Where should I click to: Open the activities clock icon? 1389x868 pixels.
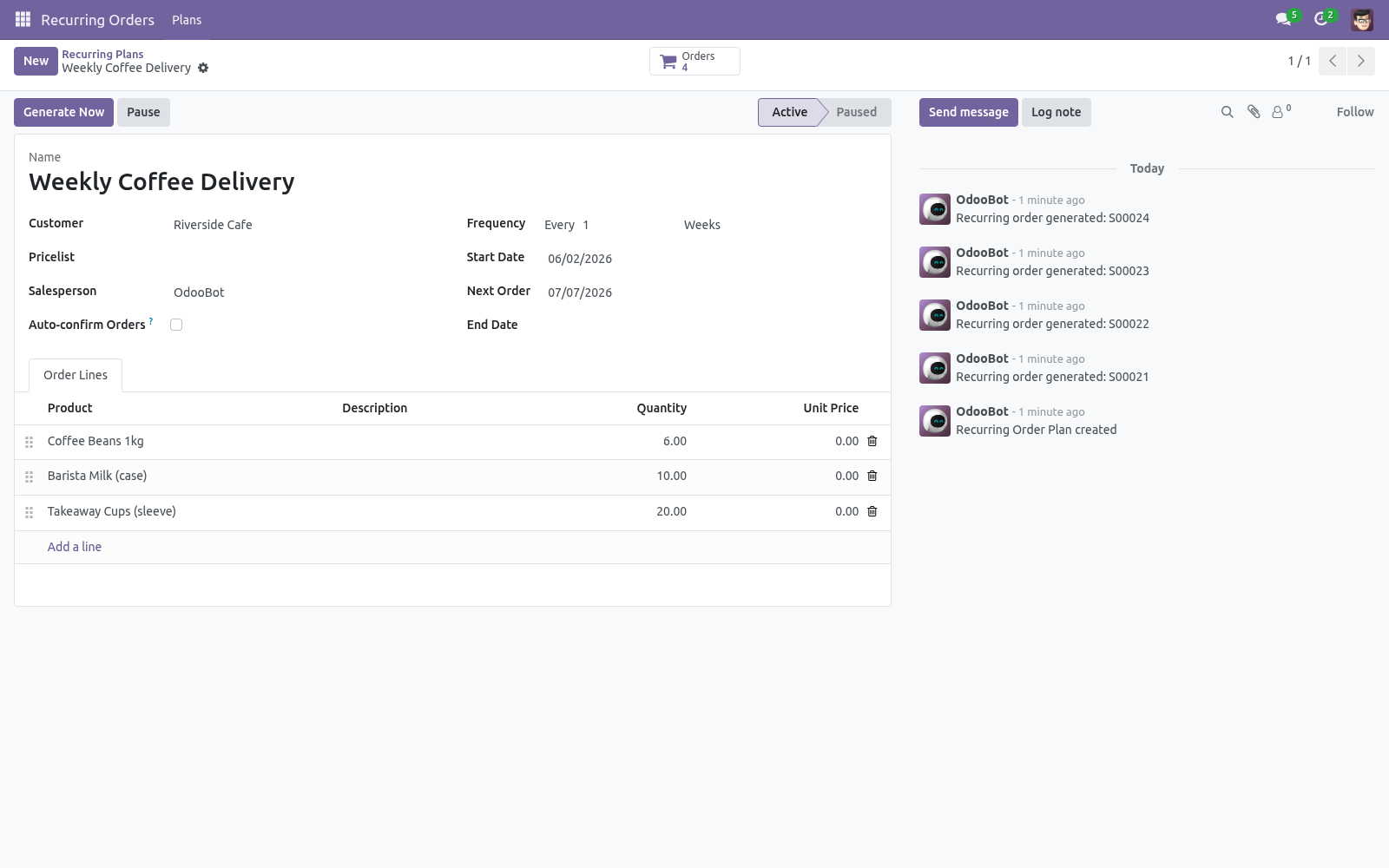pos(1321,19)
